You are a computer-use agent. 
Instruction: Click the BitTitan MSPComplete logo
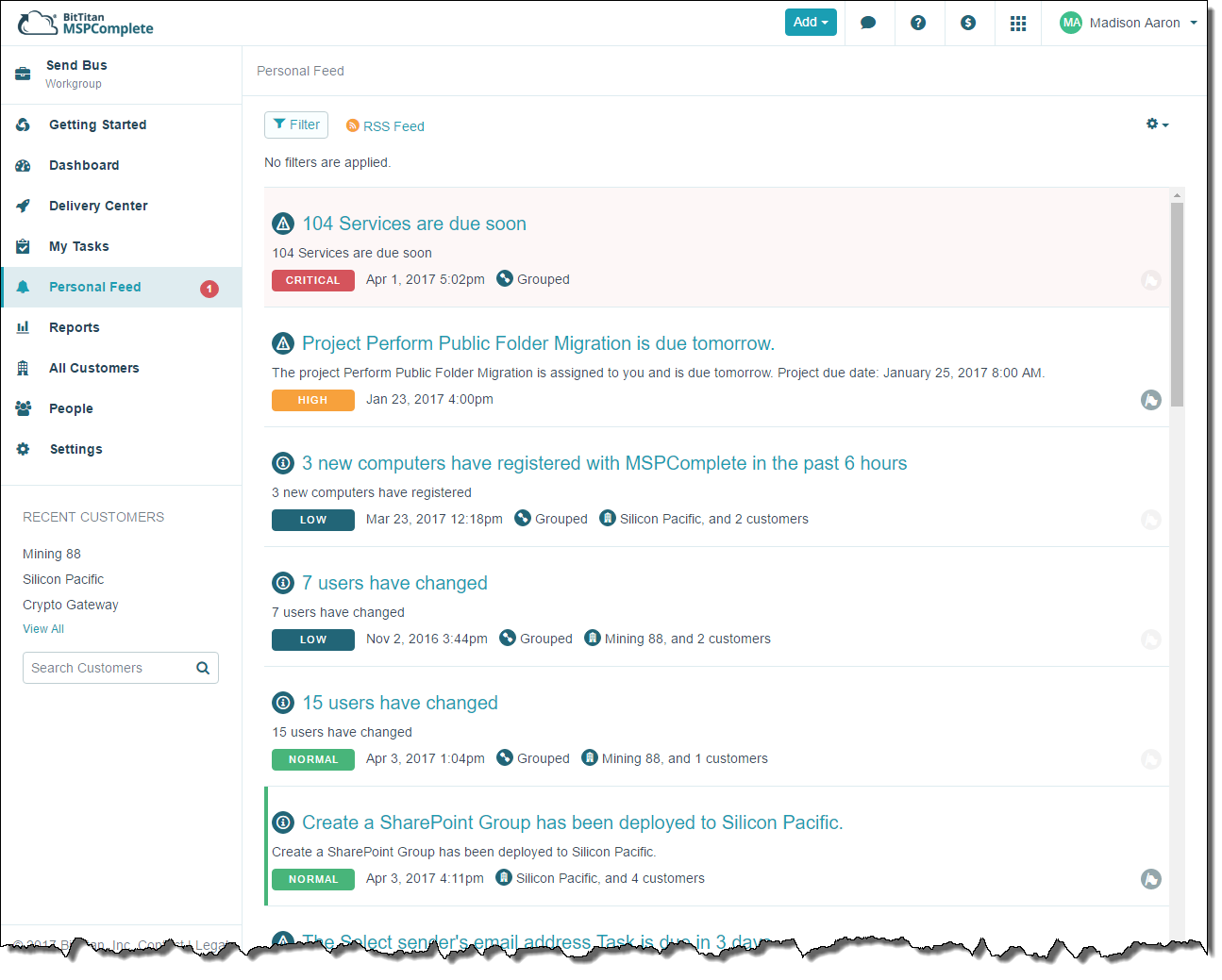tap(85, 23)
